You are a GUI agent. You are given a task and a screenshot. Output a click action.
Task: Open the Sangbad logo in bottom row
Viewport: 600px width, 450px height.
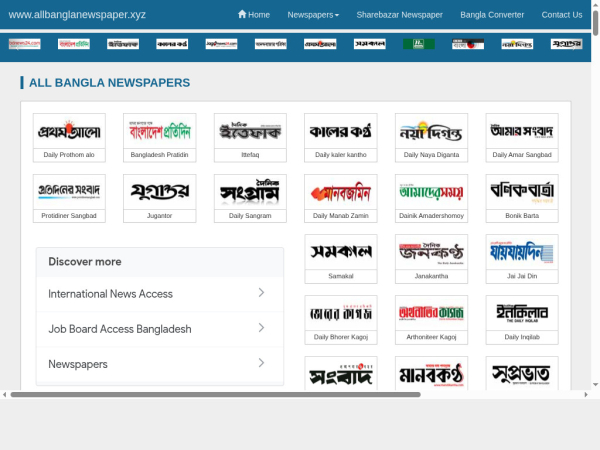click(x=341, y=374)
